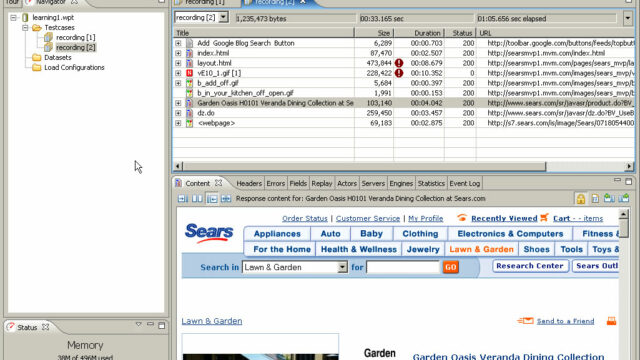Open the Event Log tab
The image size is (640, 360).
tap(464, 184)
